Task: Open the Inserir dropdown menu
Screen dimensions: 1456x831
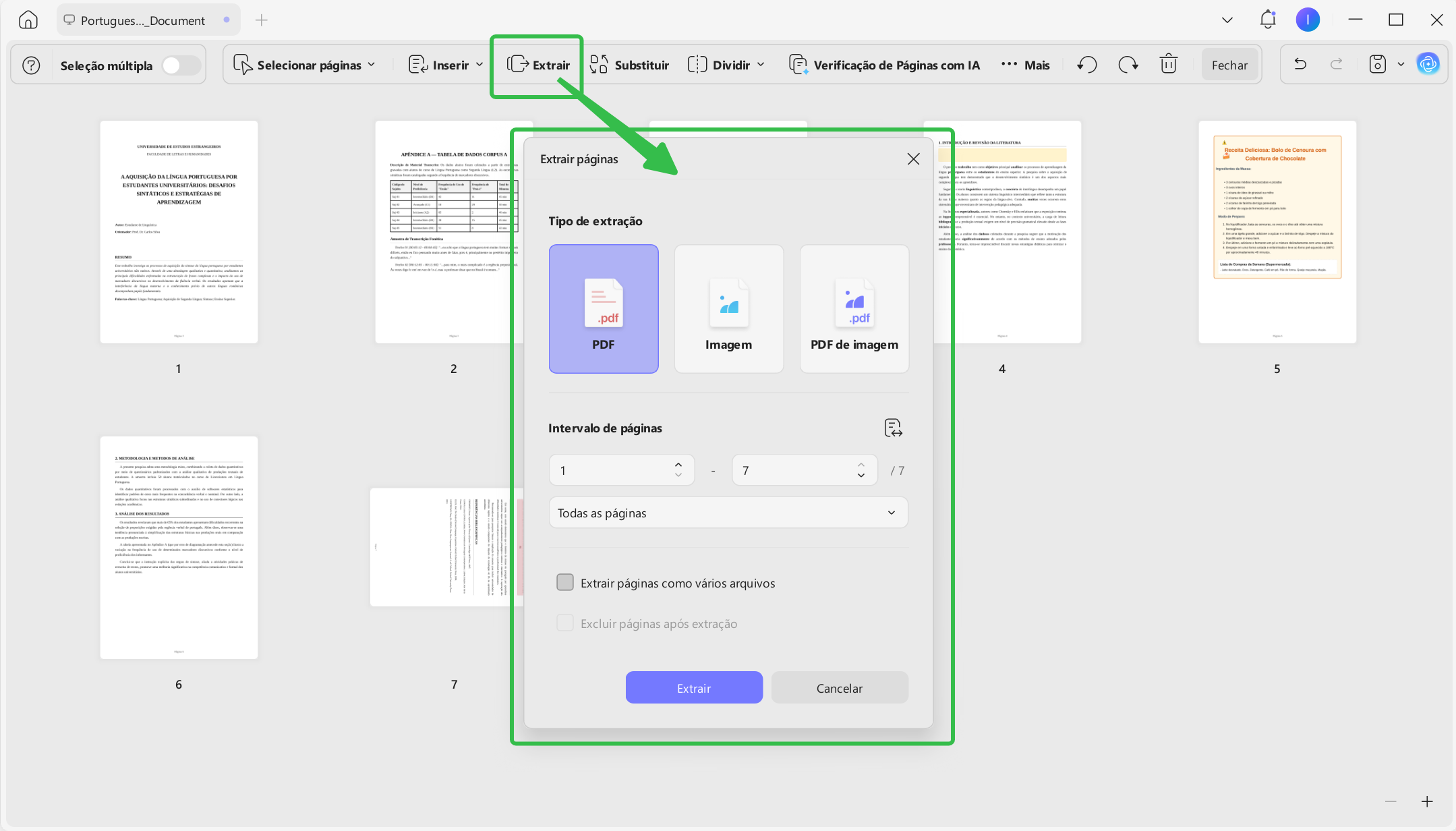Action: pyautogui.click(x=446, y=65)
